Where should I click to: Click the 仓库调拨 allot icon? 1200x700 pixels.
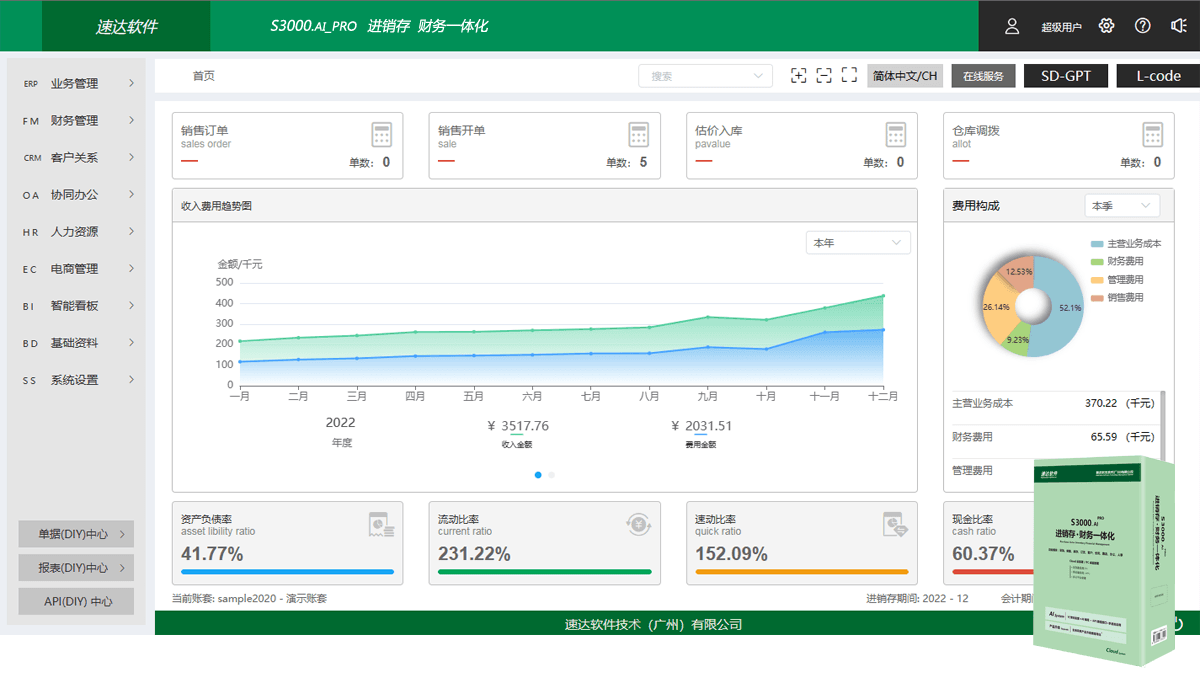(1152, 135)
